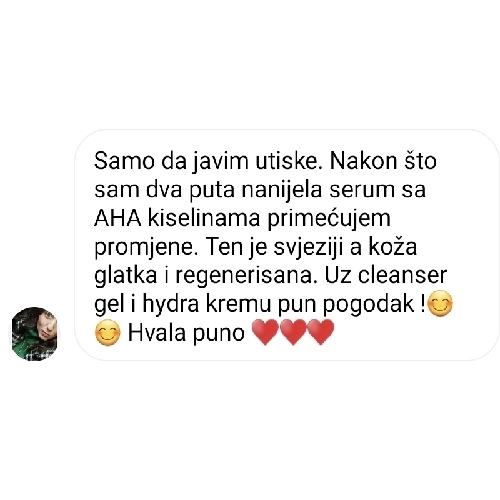Click the word 'AHA' in the message
Image resolution: width=500 pixels, height=500 pixels.
click(x=118, y=218)
